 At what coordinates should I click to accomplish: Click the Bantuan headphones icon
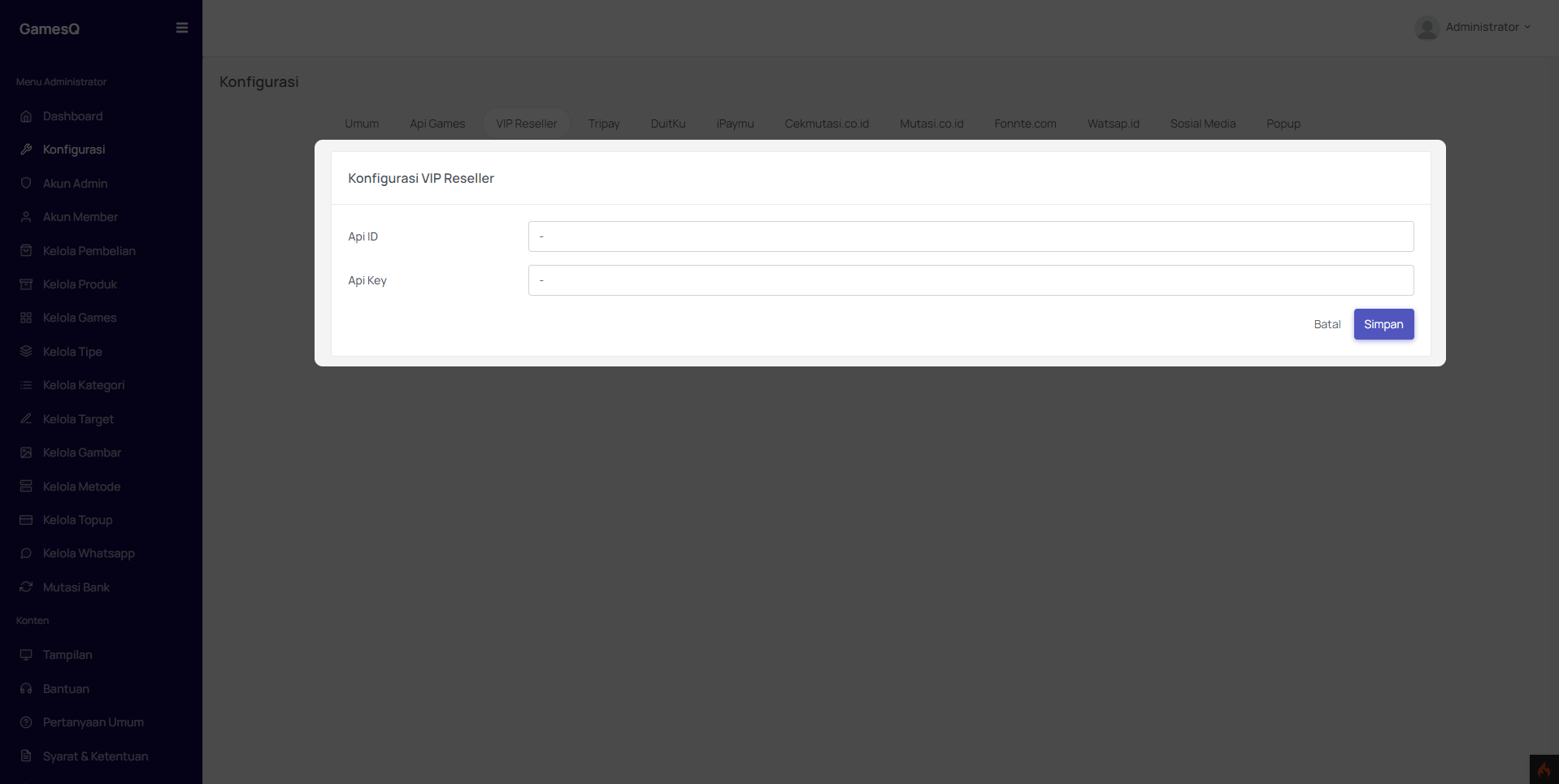(26, 689)
